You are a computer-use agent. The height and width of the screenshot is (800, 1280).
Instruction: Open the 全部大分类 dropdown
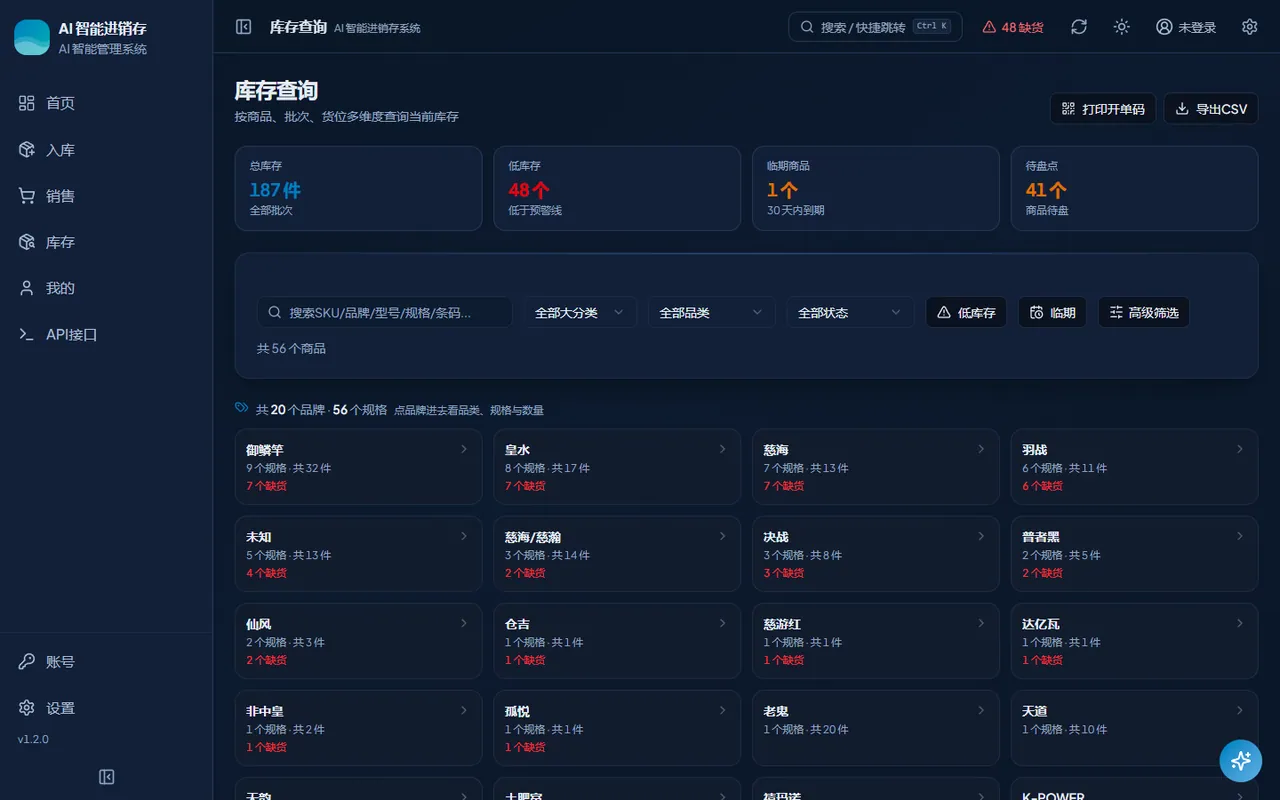(x=580, y=312)
